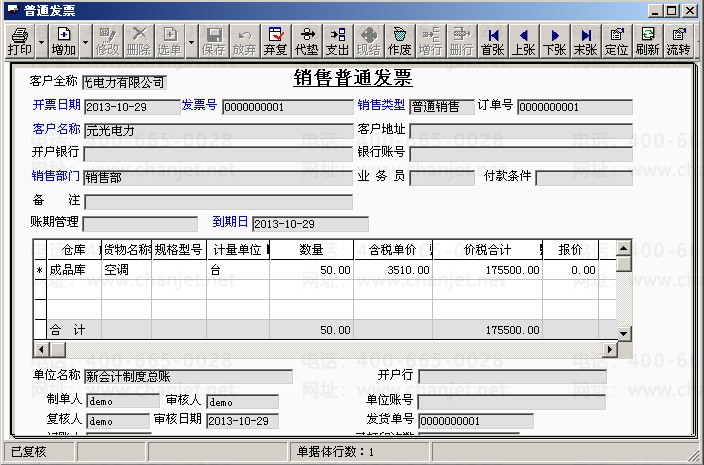Image resolution: width=704 pixels, height=465 pixels.
Task: Click the 银行账号 field
Action: click(521, 154)
